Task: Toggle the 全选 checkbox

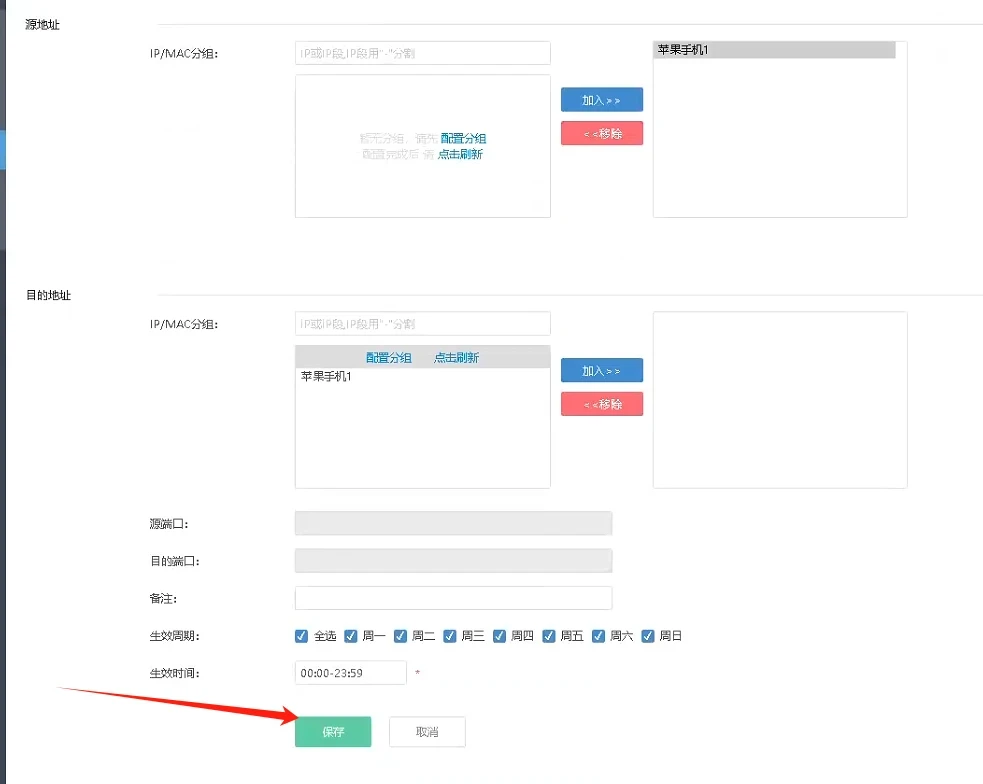Action: [x=302, y=636]
